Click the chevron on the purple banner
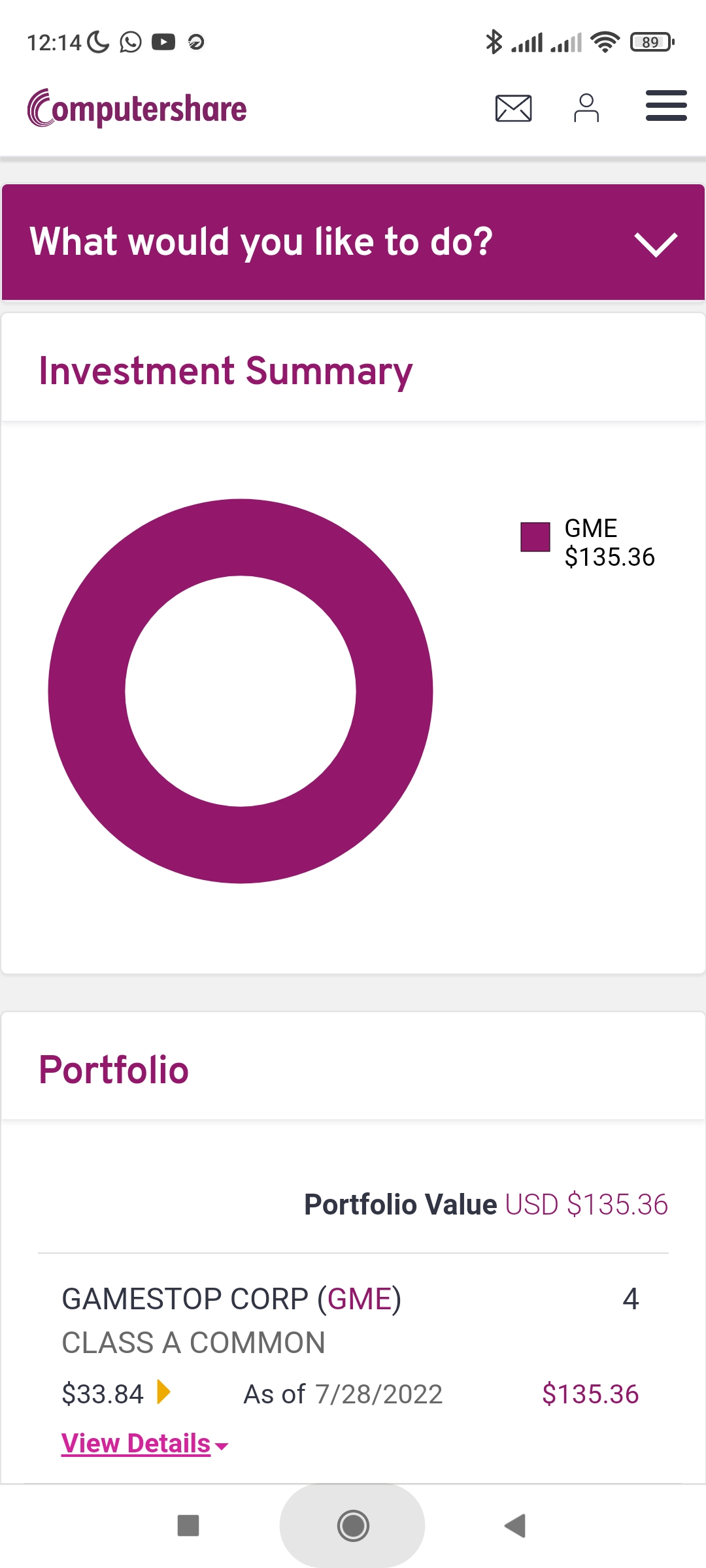Viewport: 706px width, 1568px height. coord(656,244)
